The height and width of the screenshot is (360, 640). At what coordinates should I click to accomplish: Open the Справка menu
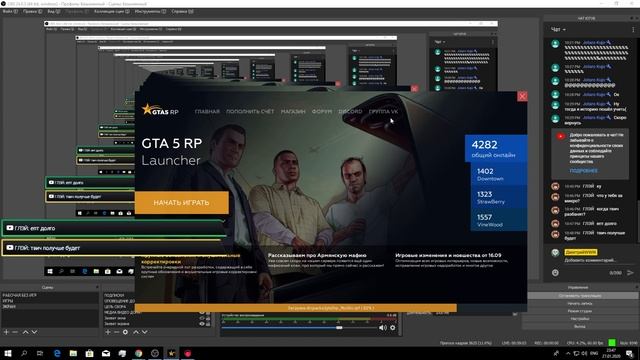click(x=182, y=11)
